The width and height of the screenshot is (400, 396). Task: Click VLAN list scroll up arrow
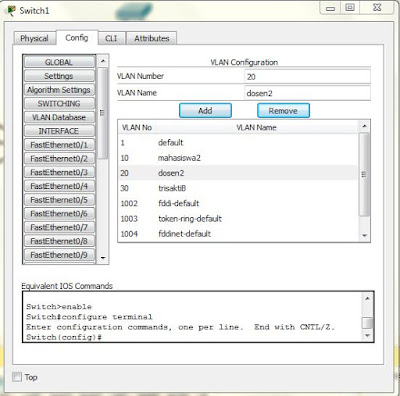click(x=364, y=126)
